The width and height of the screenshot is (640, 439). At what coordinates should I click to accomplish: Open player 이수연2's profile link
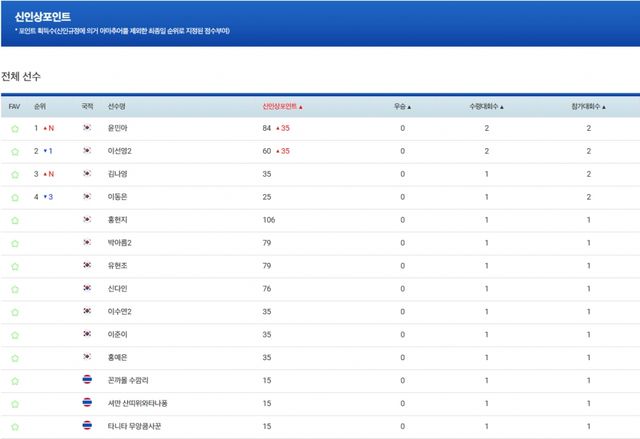point(120,311)
